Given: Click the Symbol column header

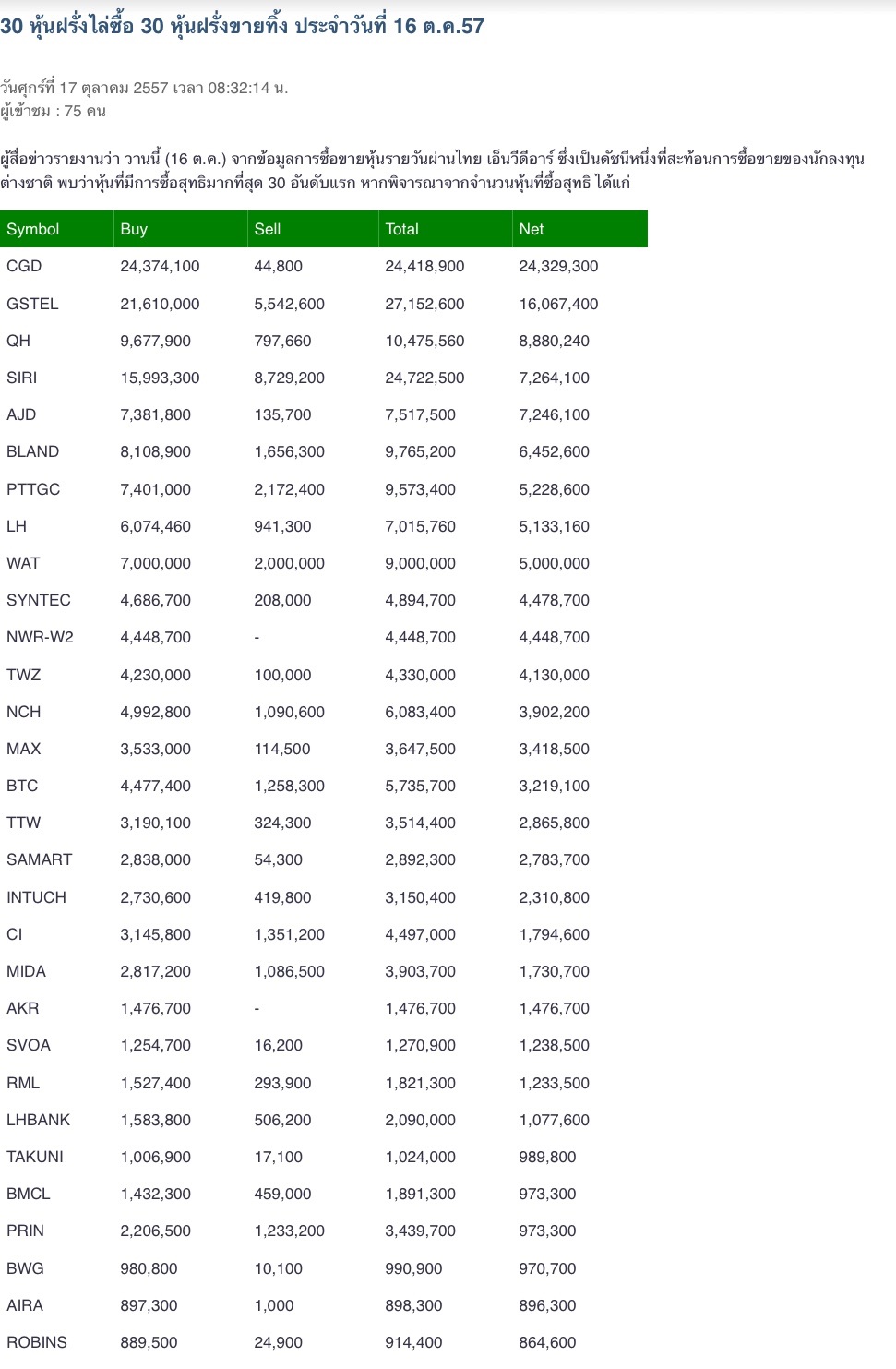Looking at the screenshot, I should pyautogui.click(x=33, y=229).
